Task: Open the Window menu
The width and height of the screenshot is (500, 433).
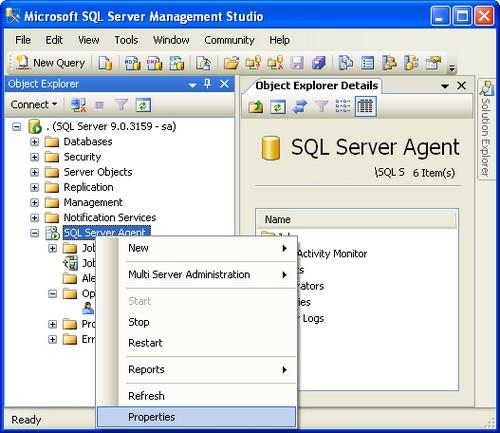Action: point(171,40)
